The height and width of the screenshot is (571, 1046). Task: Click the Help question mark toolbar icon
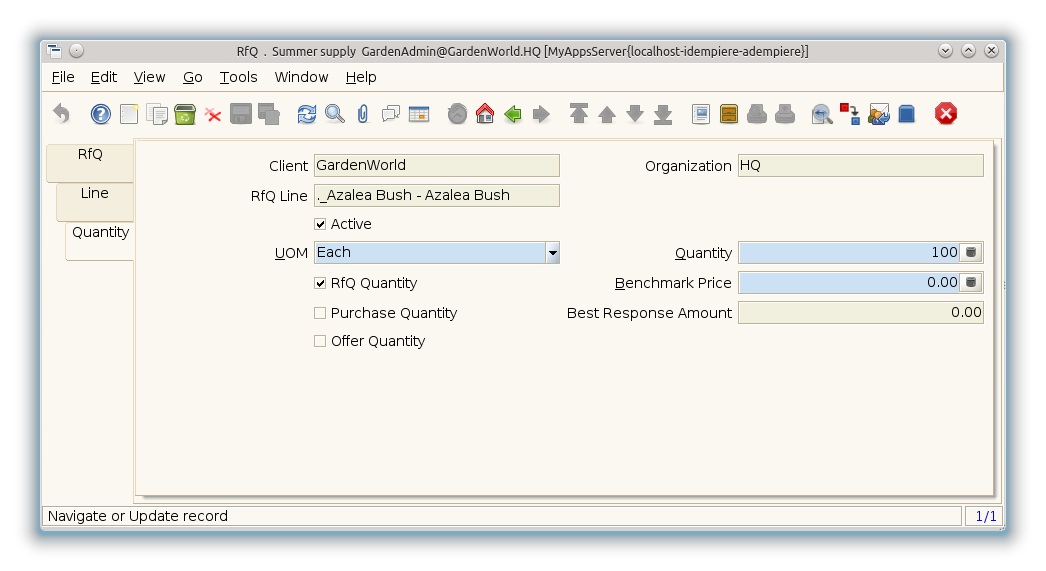pos(101,114)
